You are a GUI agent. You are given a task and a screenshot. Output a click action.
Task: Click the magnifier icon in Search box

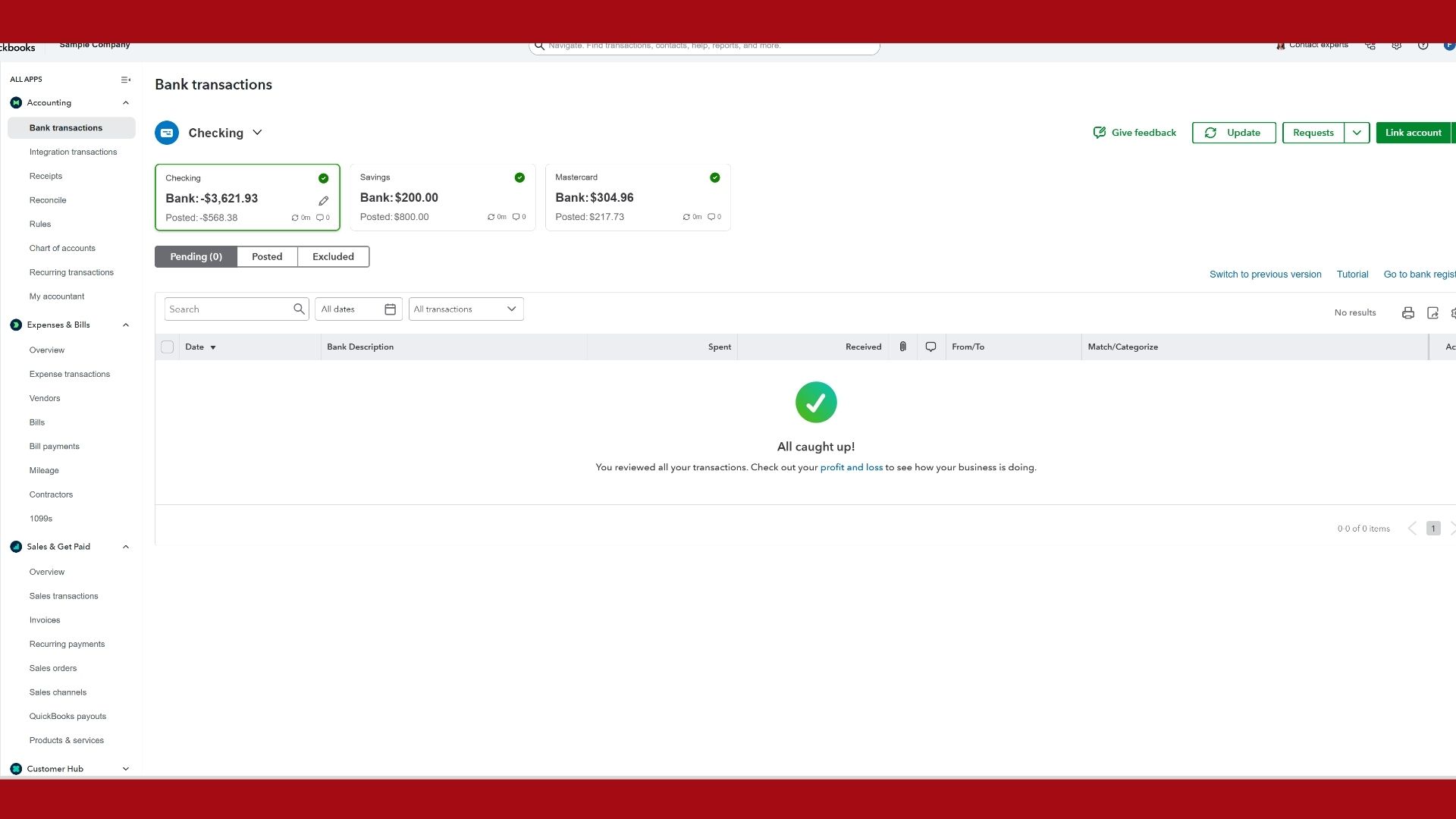point(299,309)
